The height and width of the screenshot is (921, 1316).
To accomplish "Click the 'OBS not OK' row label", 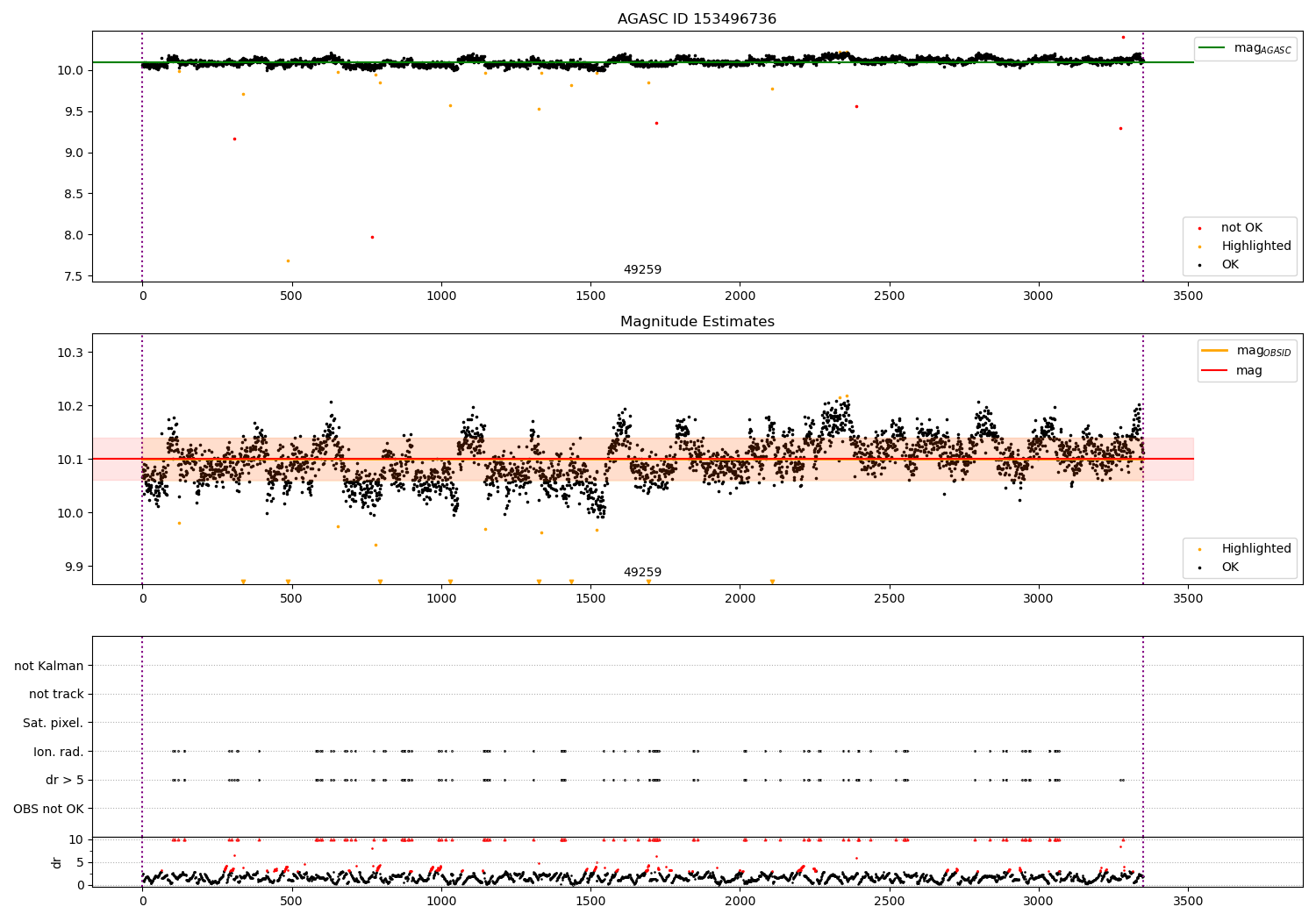I will (48, 809).
